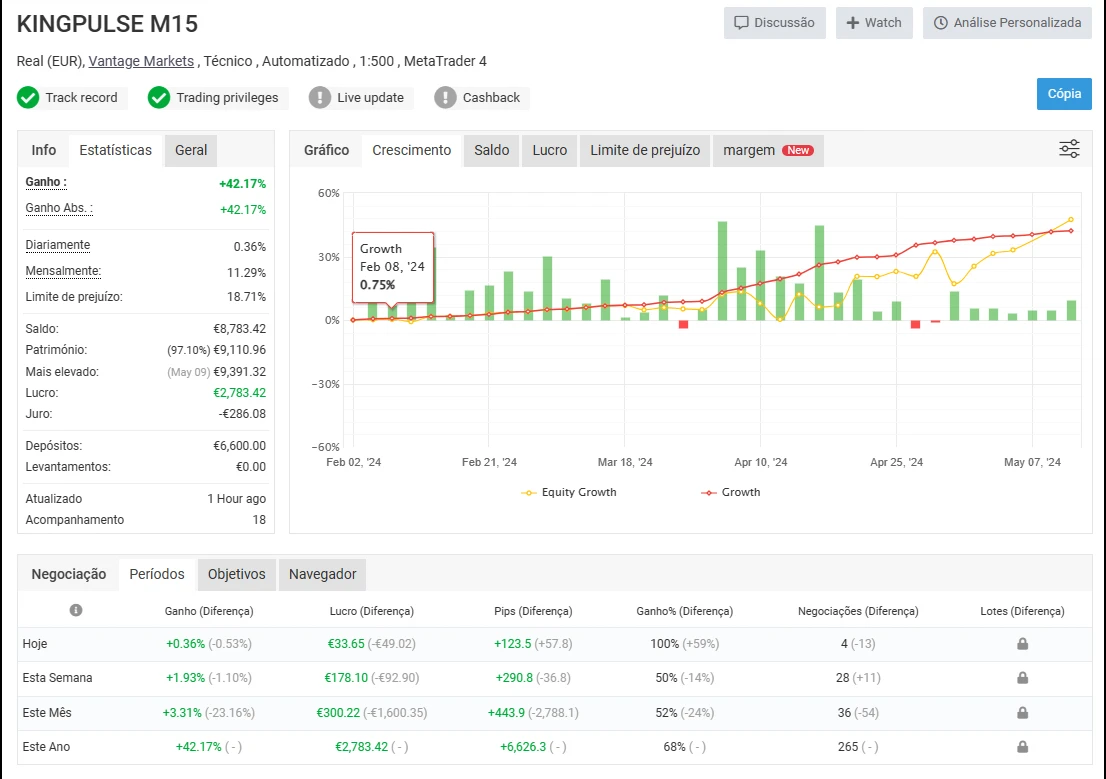
Task: Click the Track record green checkmark icon
Action: coord(28,98)
